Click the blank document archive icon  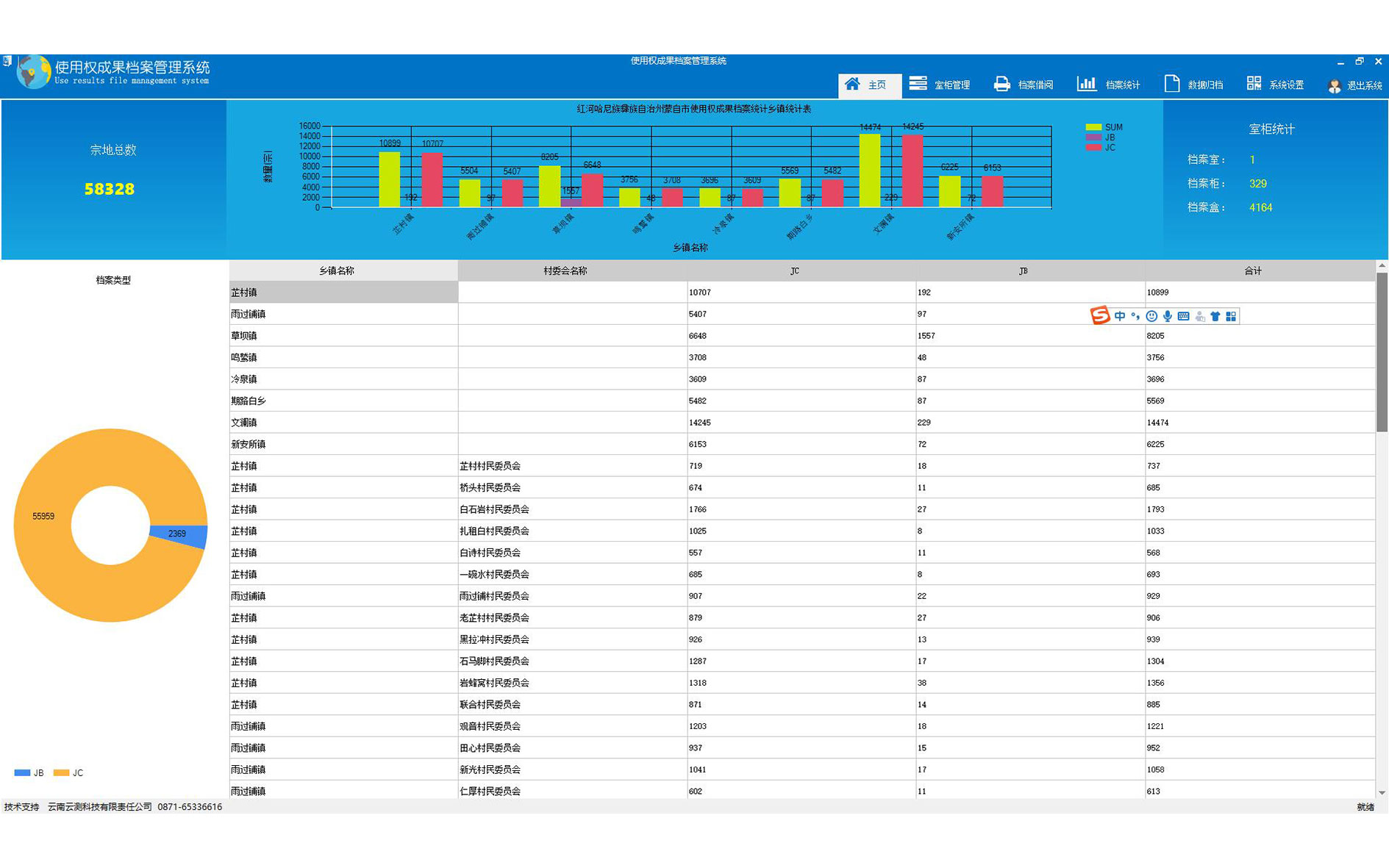pos(1172,84)
